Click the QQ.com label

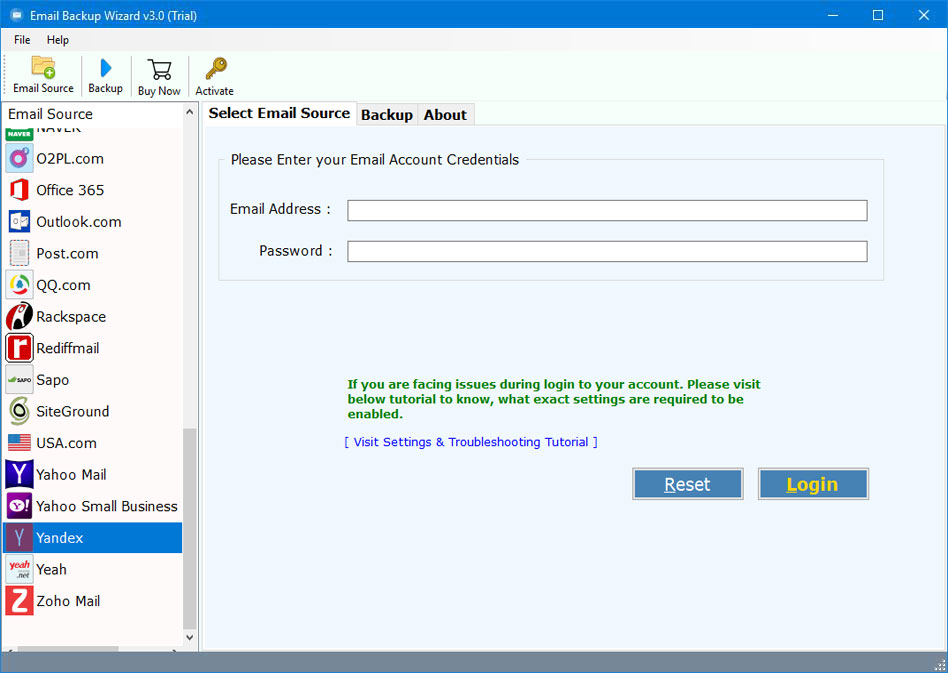pyautogui.click(x=63, y=285)
